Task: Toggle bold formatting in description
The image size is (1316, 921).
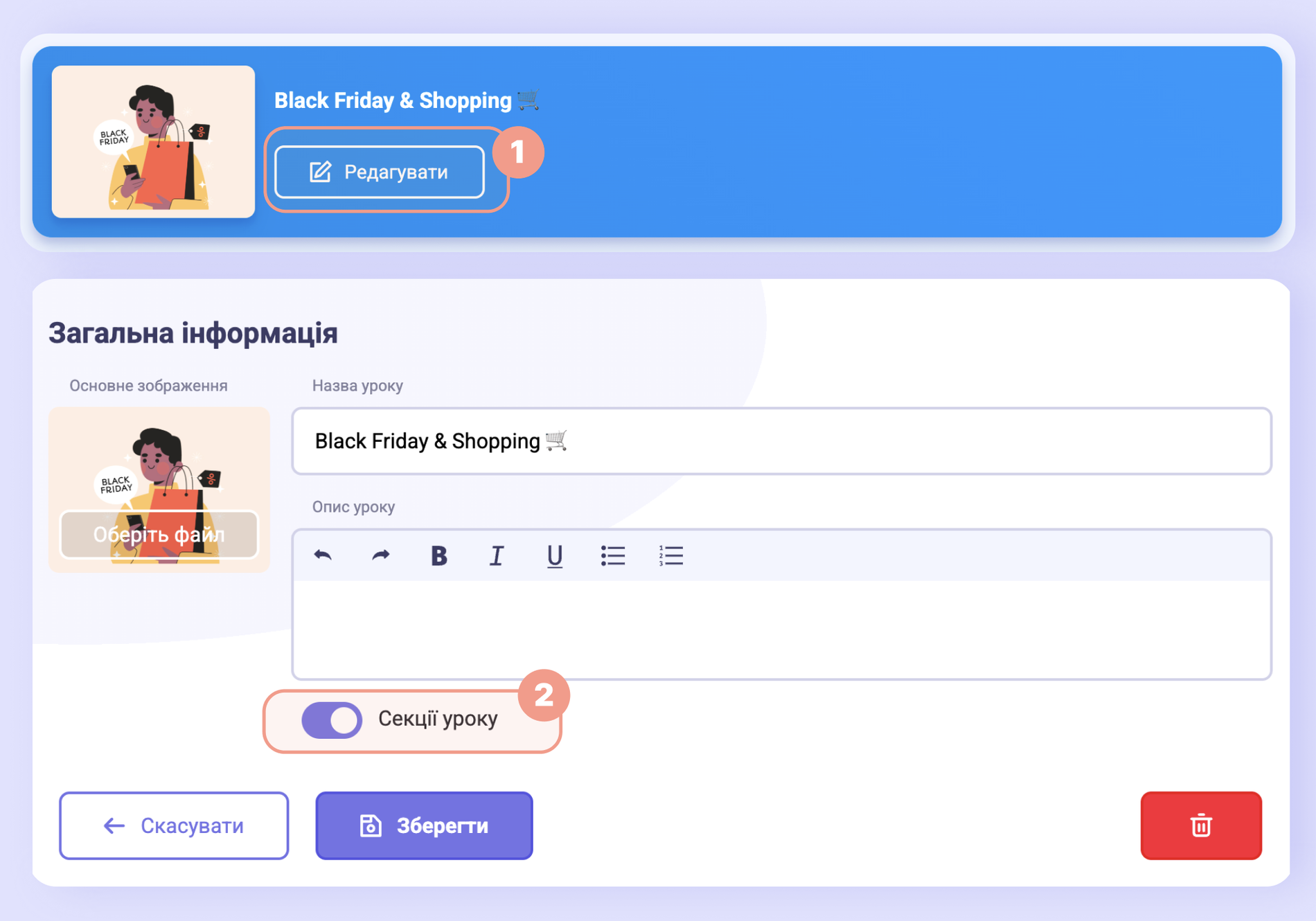Action: 439,555
